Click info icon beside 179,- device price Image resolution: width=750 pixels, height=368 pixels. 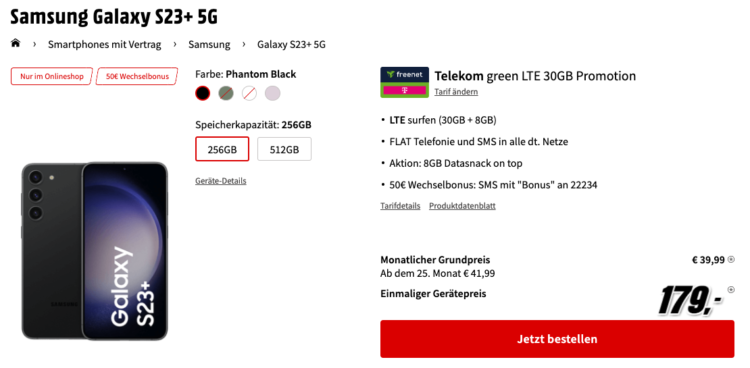tap(731, 290)
